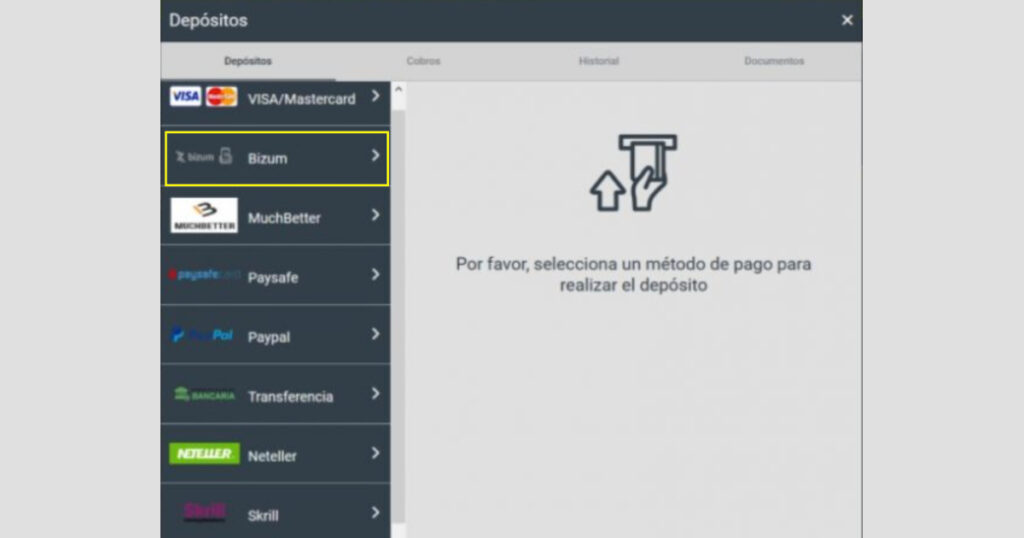The image size is (1024, 538).
Task: Click the VISA card logo icon
Action: point(185,97)
